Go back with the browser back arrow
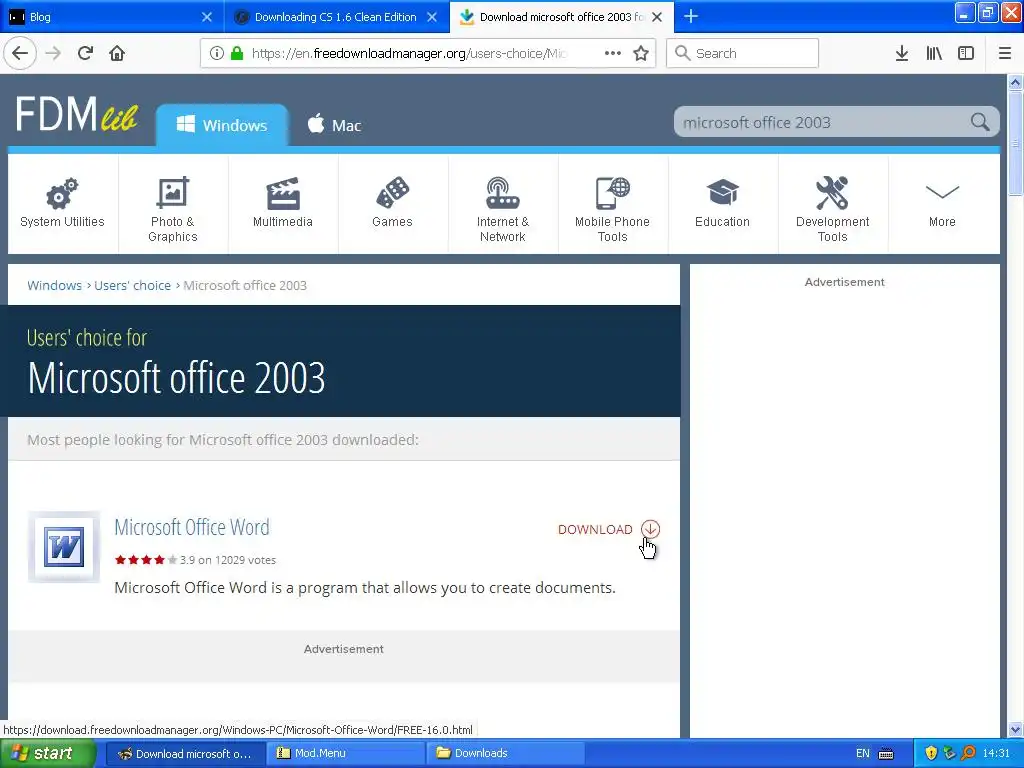1024x768 pixels. (20, 53)
